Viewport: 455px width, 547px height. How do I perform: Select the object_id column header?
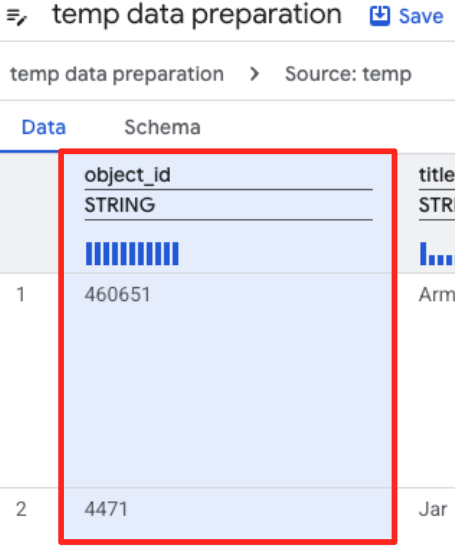pyautogui.click(x=127, y=175)
